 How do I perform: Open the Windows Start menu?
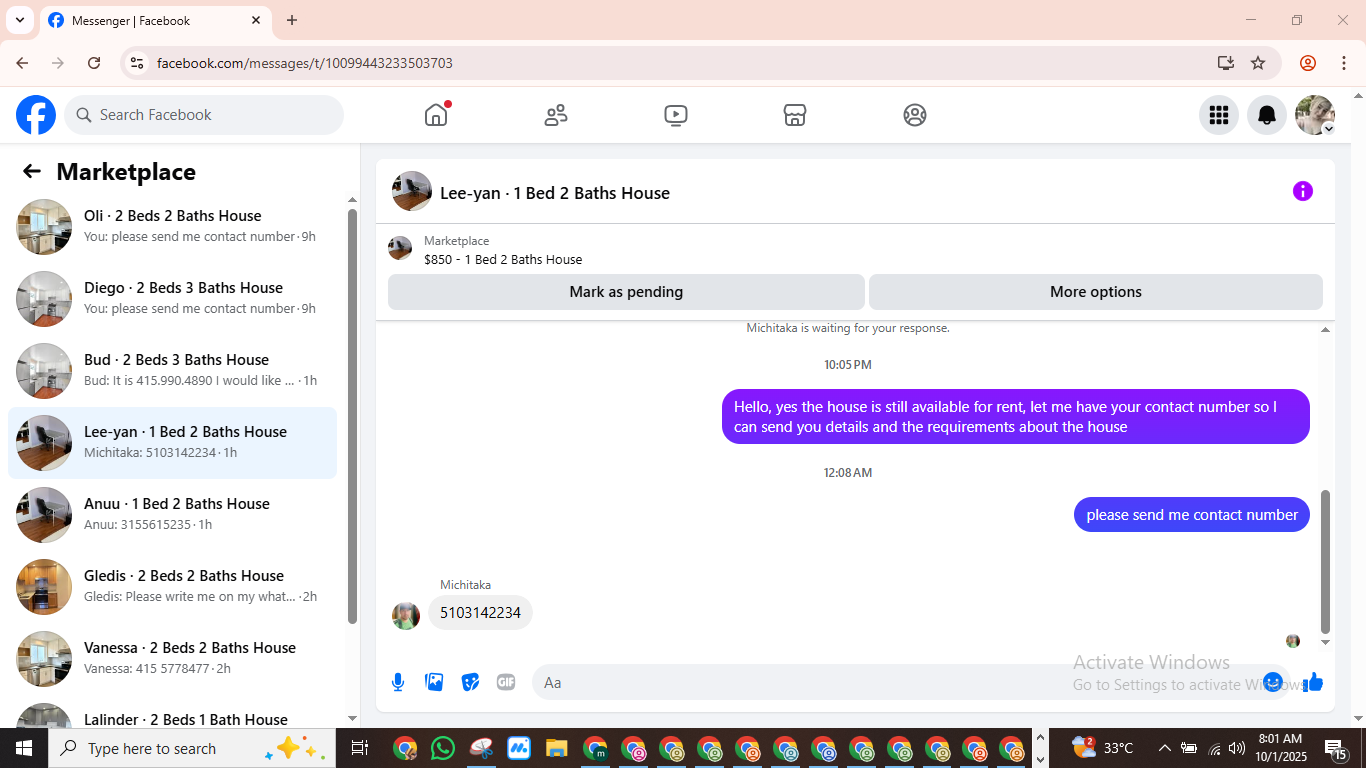tap(24, 748)
